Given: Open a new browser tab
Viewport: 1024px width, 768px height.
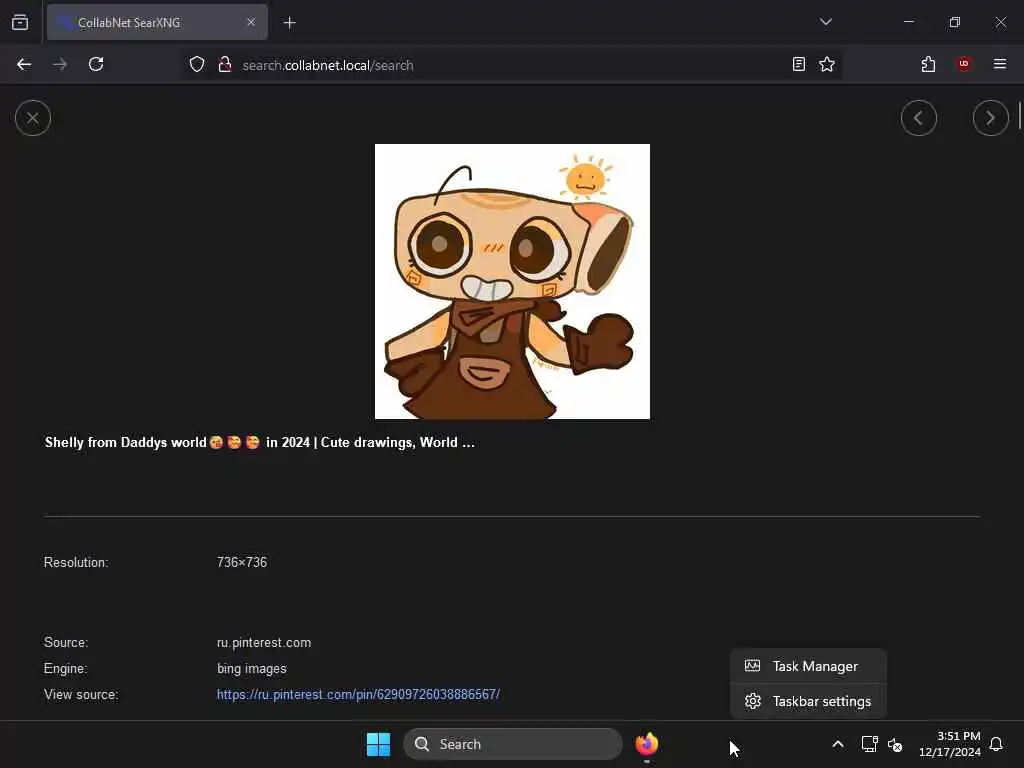Looking at the screenshot, I should tap(289, 23).
